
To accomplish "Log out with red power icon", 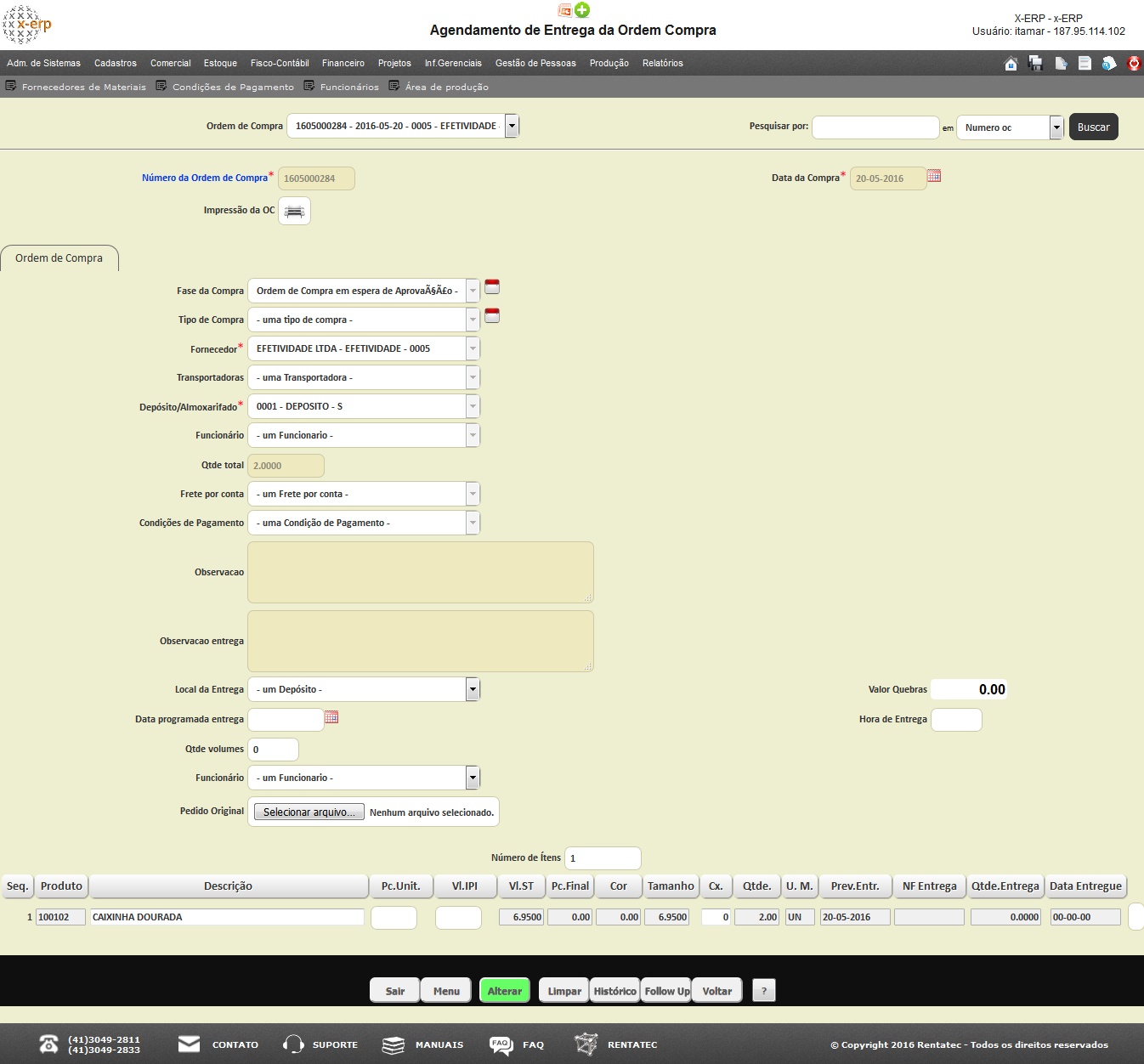I will 1134,63.
